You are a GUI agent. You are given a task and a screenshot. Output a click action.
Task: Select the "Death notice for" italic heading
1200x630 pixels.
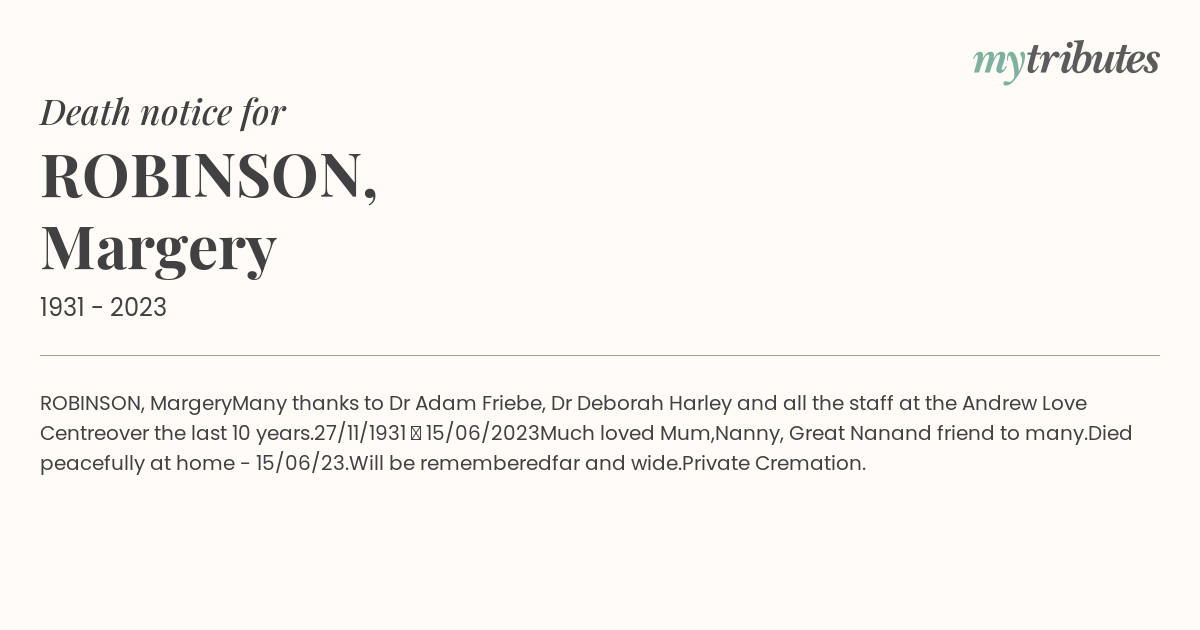pos(163,112)
